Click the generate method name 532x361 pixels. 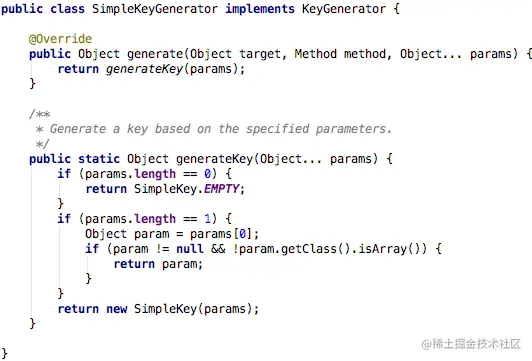point(155,54)
